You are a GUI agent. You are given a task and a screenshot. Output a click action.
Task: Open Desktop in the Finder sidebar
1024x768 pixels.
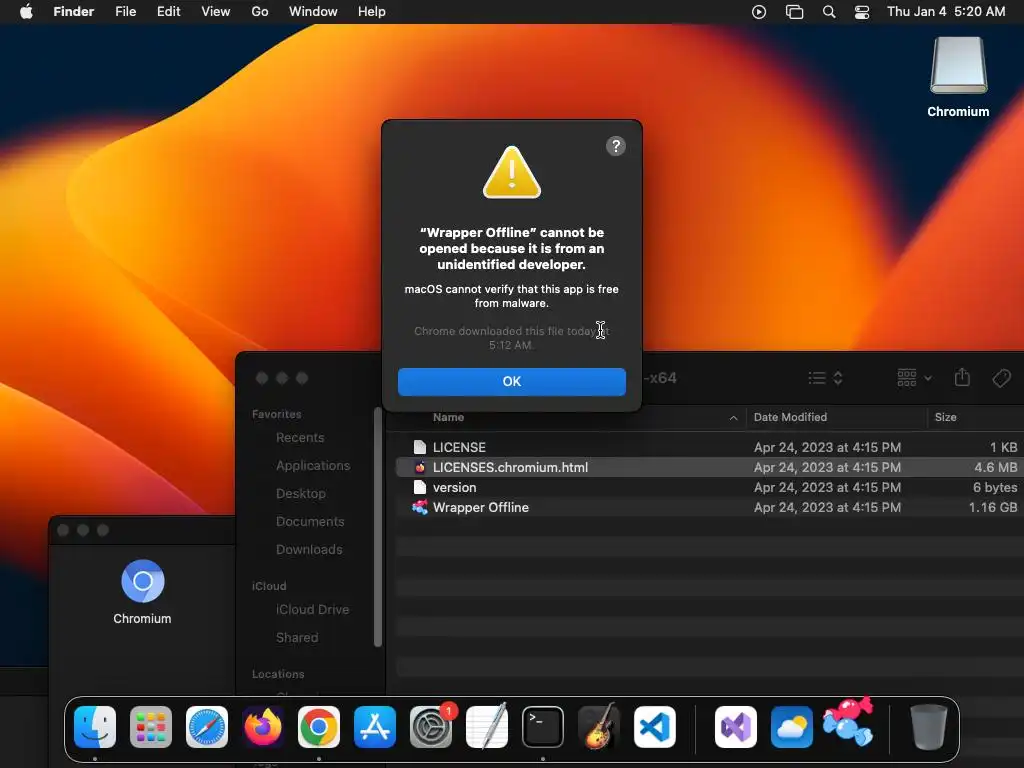(x=300, y=494)
